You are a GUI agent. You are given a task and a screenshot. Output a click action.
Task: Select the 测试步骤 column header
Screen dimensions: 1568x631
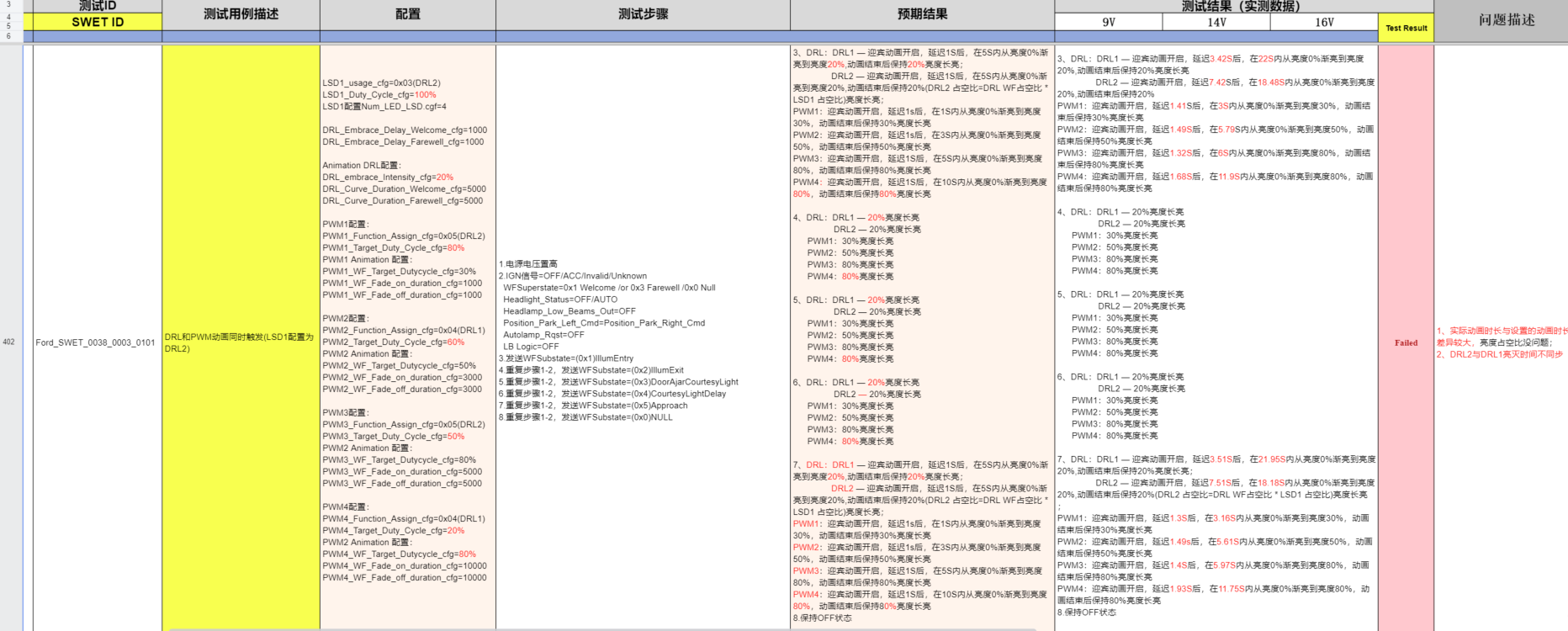click(x=643, y=14)
